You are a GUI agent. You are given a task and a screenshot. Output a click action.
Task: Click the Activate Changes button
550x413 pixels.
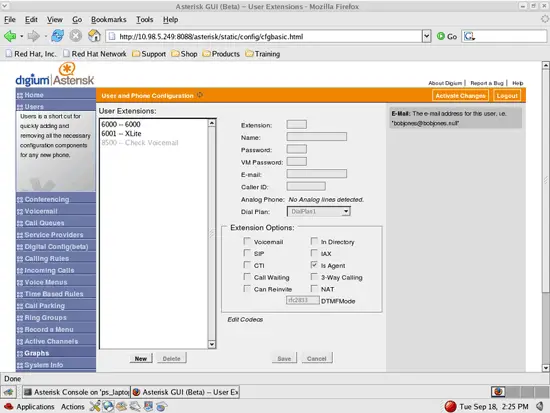coord(460,95)
